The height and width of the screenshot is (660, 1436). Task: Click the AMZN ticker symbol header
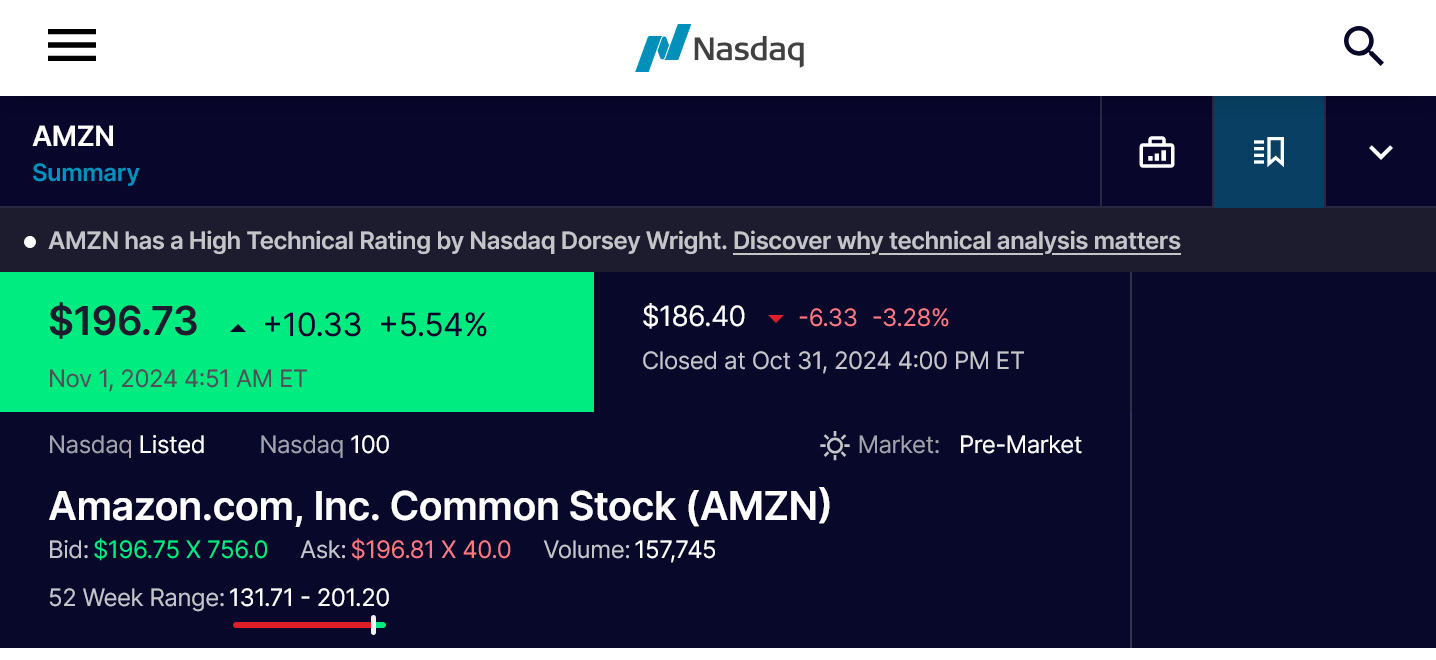tap(74, 136)
